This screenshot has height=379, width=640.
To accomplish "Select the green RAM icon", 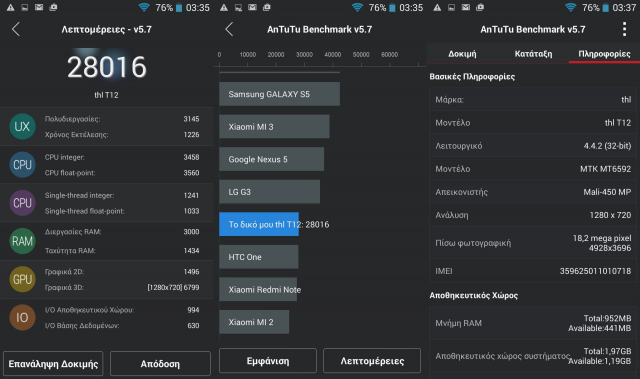I will 22,241.
